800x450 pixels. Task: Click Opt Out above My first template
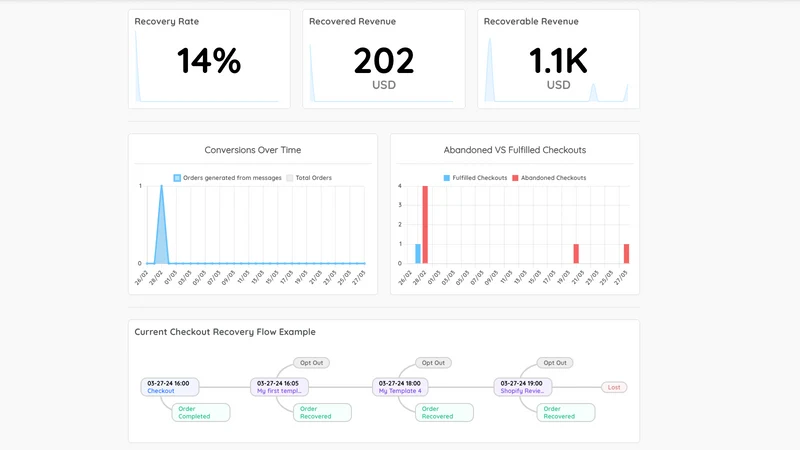coord(311,363)
